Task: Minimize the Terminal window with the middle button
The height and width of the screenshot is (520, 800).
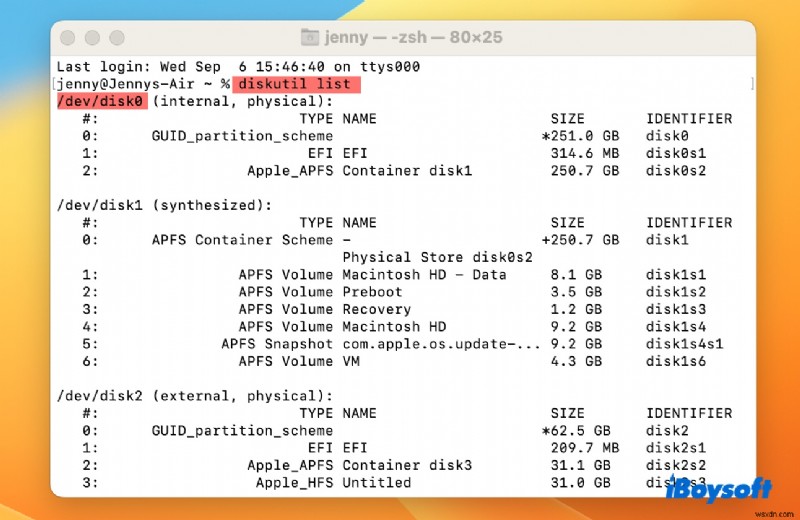Action: click(x=92, y=38)
